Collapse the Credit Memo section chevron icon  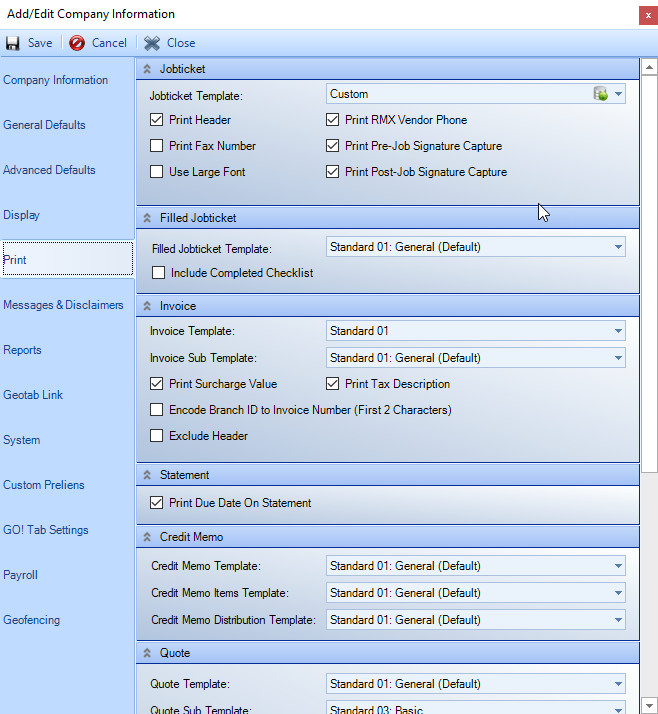pyautogui.click(x=148, y=537)
